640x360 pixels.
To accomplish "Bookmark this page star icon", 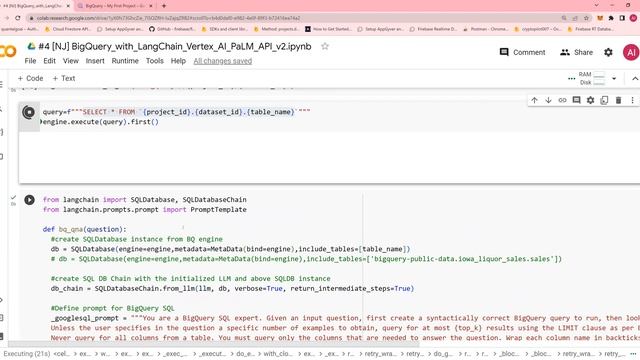I will pyautogui.click(x=587, y=18).
